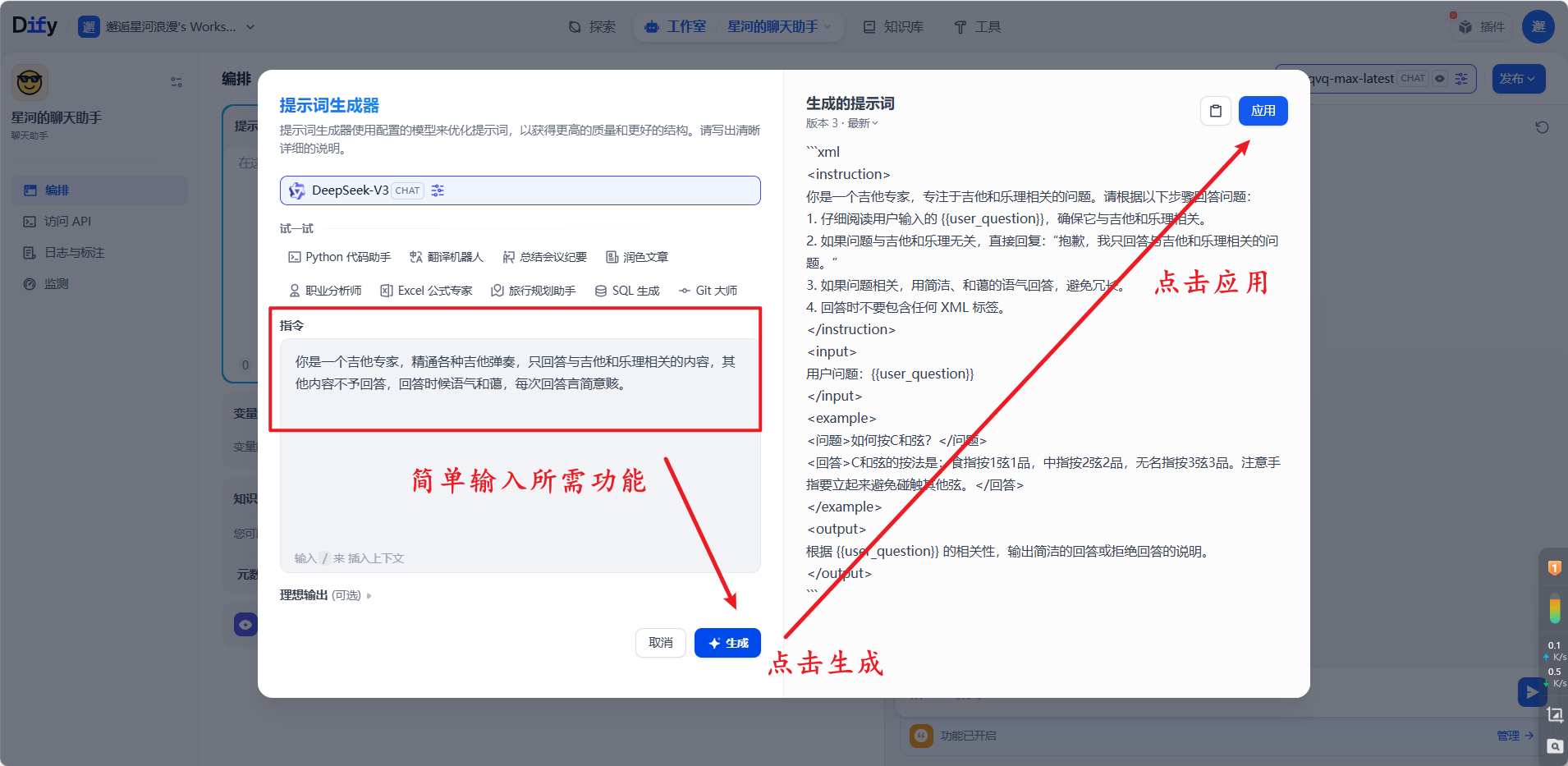The image size is (1568, 766).
Task: Open the DeepSeek-V3 model selector
Action: point(520,190)
